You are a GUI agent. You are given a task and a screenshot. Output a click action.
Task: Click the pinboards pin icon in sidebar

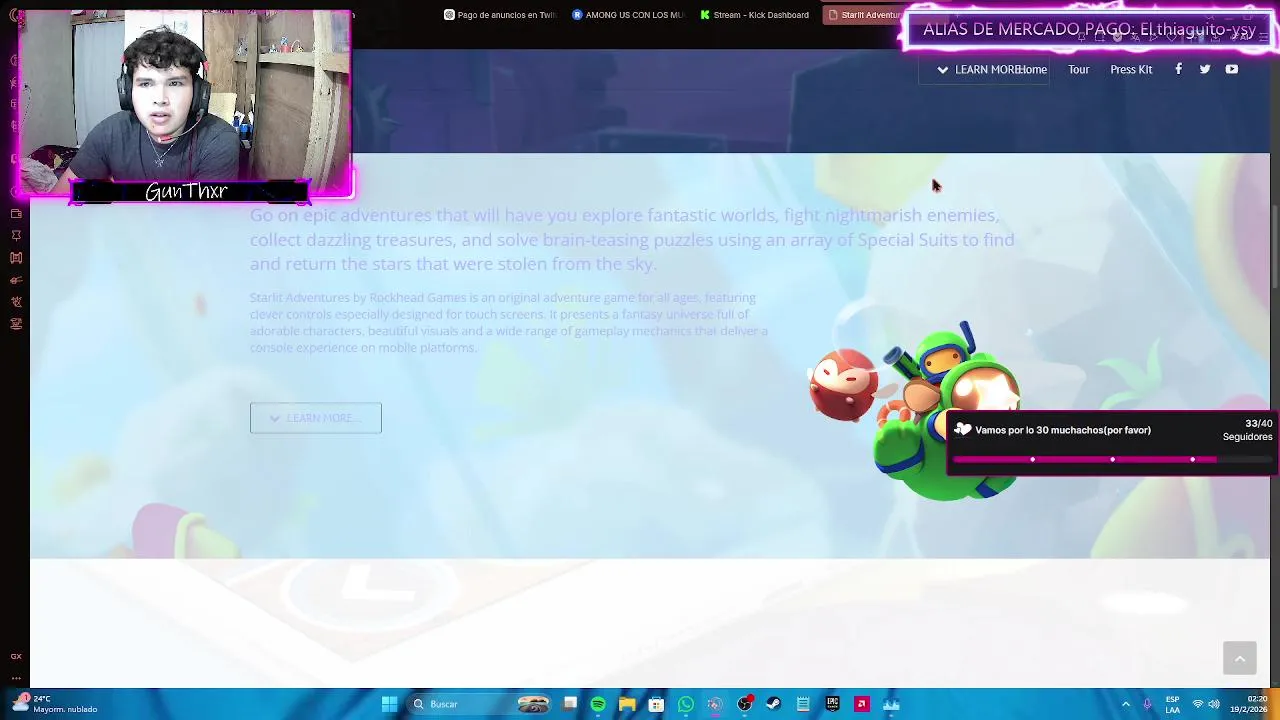click(16, 235)
